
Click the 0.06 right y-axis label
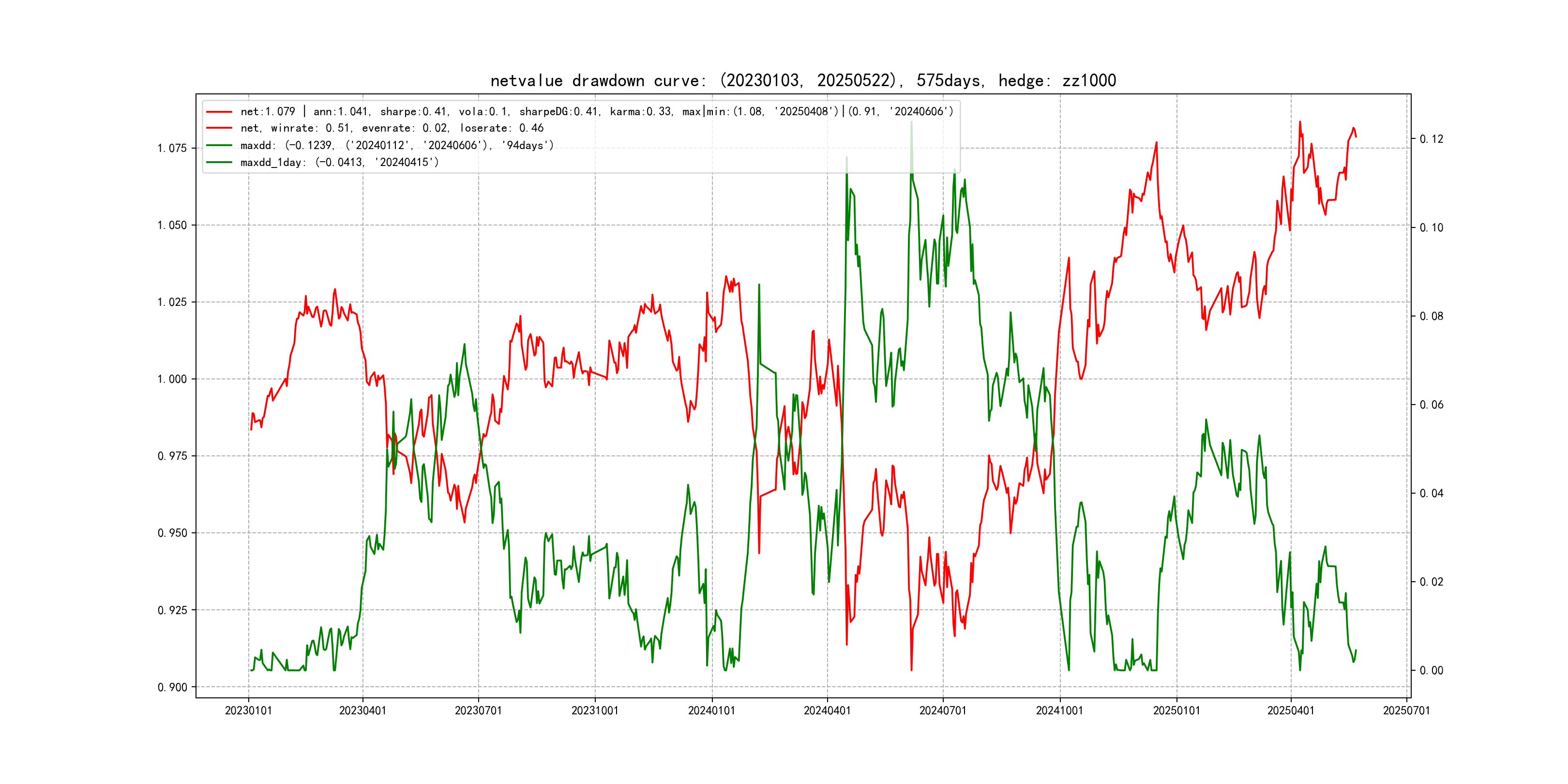(x=1431, y=405)
